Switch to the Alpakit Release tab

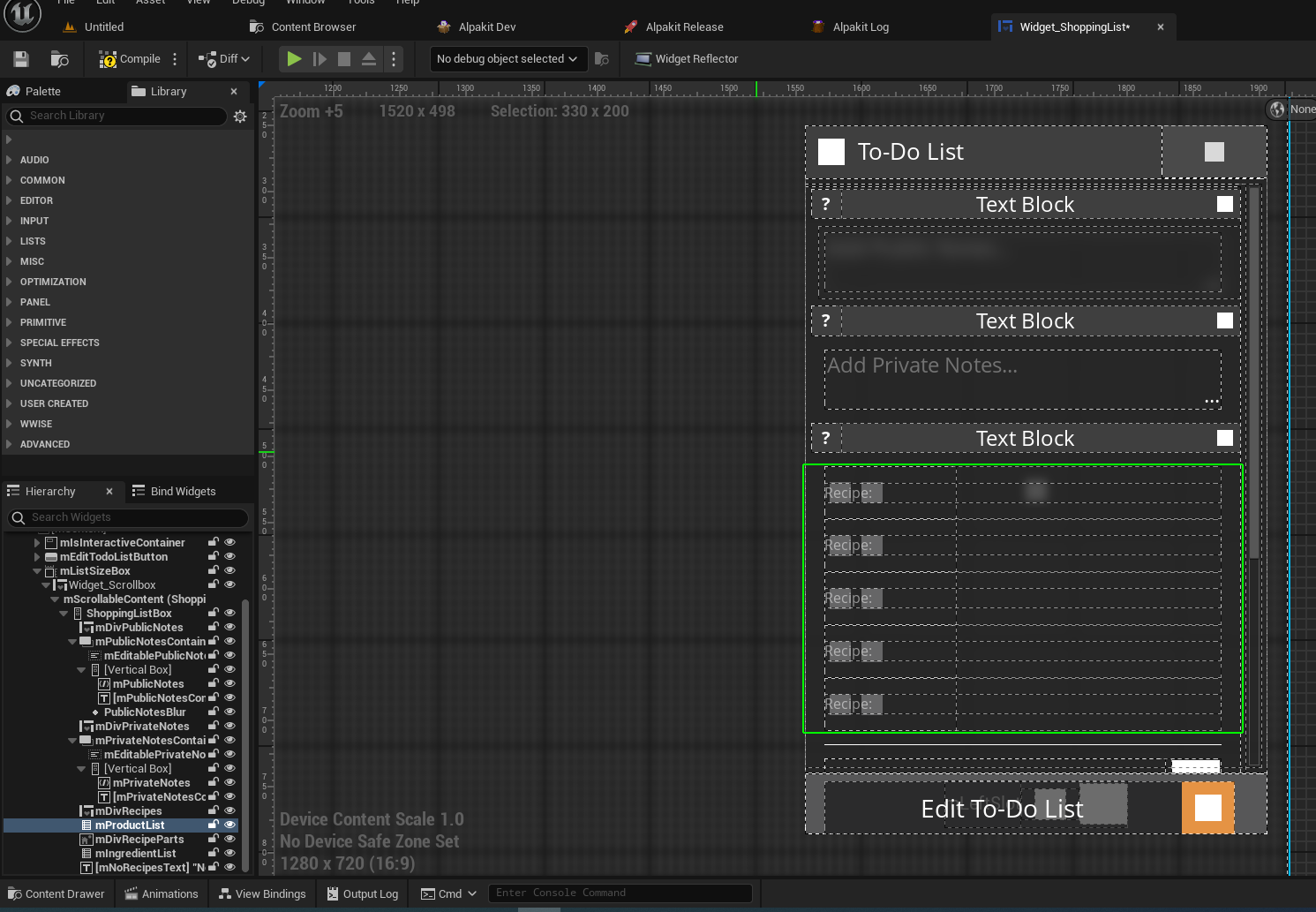674,27
